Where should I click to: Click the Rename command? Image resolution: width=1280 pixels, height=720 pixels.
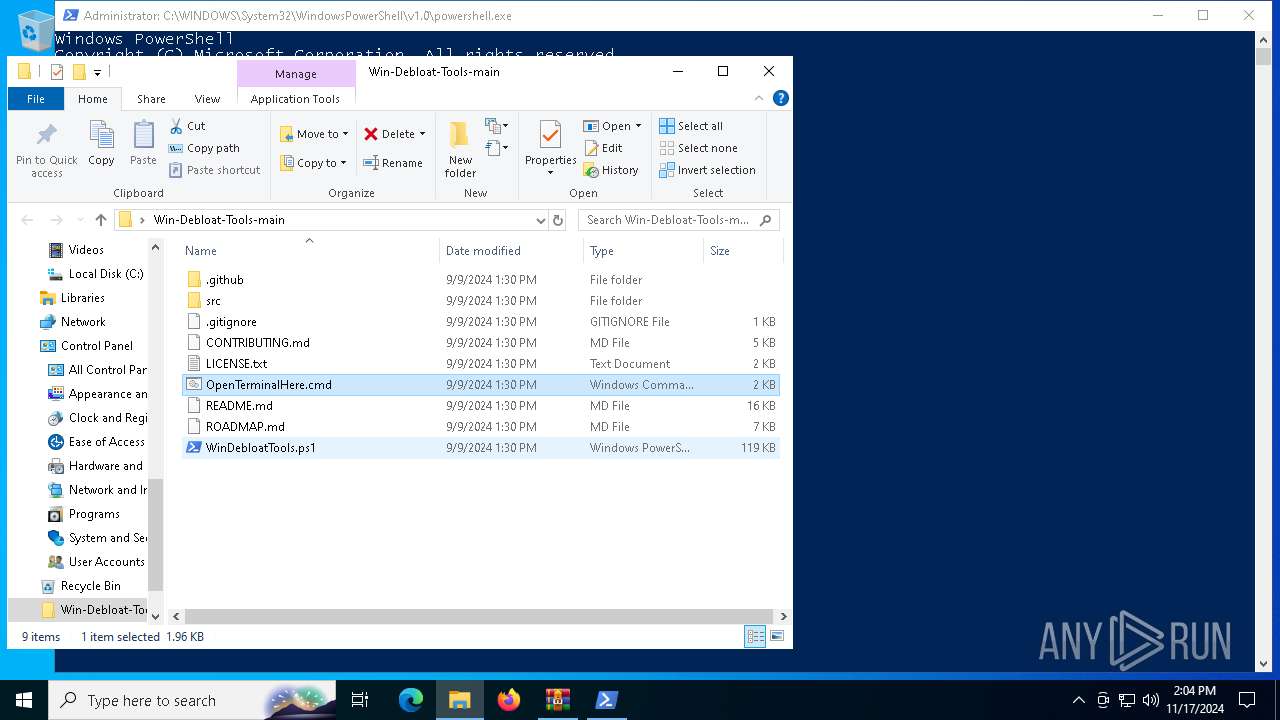pyautogui.click(x=392, y=163)
